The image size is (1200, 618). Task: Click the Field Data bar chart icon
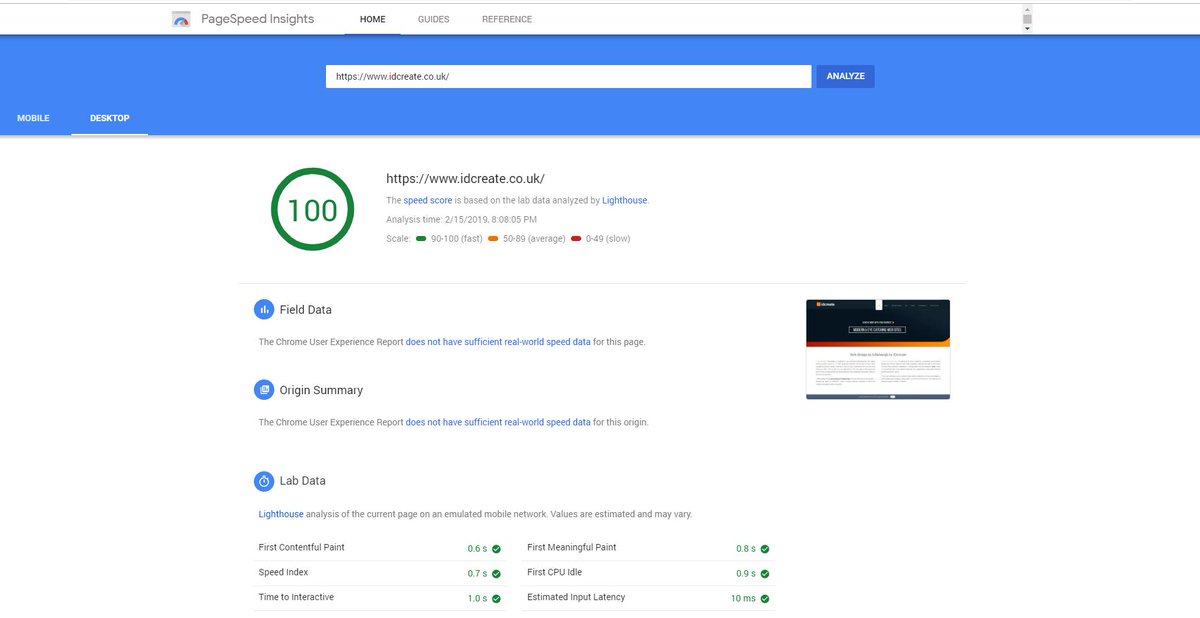pos(264,310)
